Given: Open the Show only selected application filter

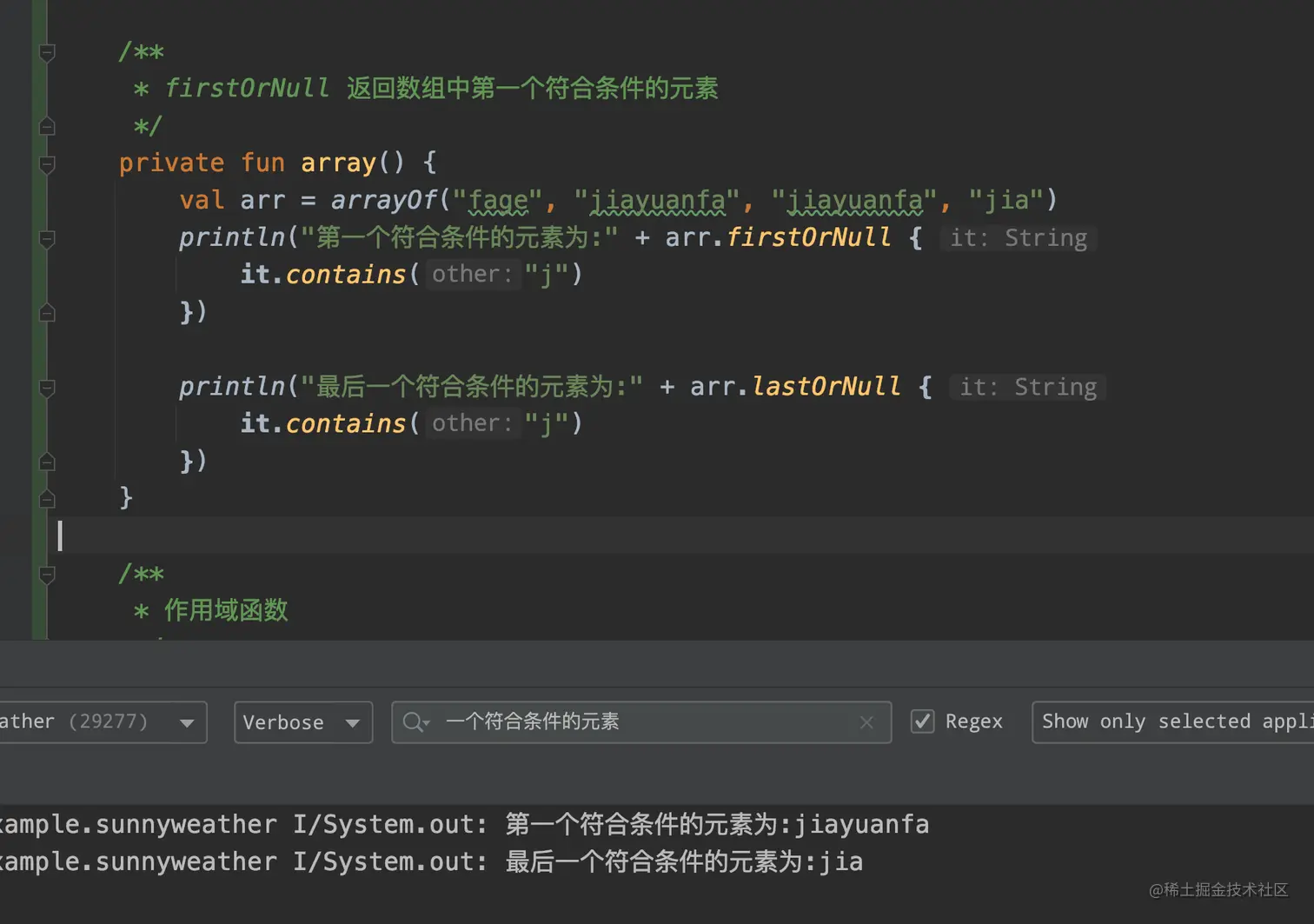Looking at the screenshot, I should pyautogui.click(x=1173, y=722).
